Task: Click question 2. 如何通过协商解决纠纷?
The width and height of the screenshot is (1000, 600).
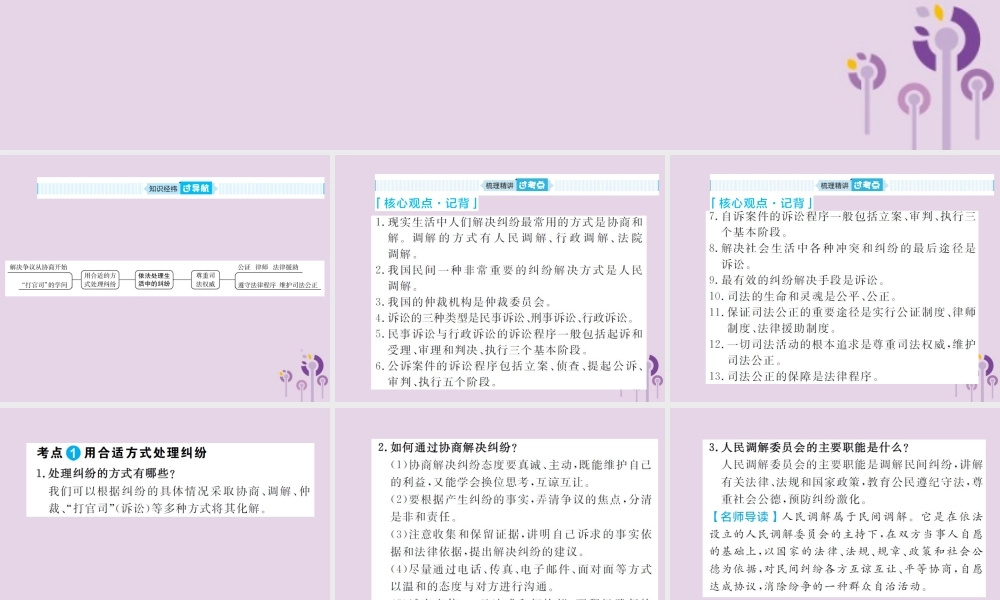Action: 448,447
